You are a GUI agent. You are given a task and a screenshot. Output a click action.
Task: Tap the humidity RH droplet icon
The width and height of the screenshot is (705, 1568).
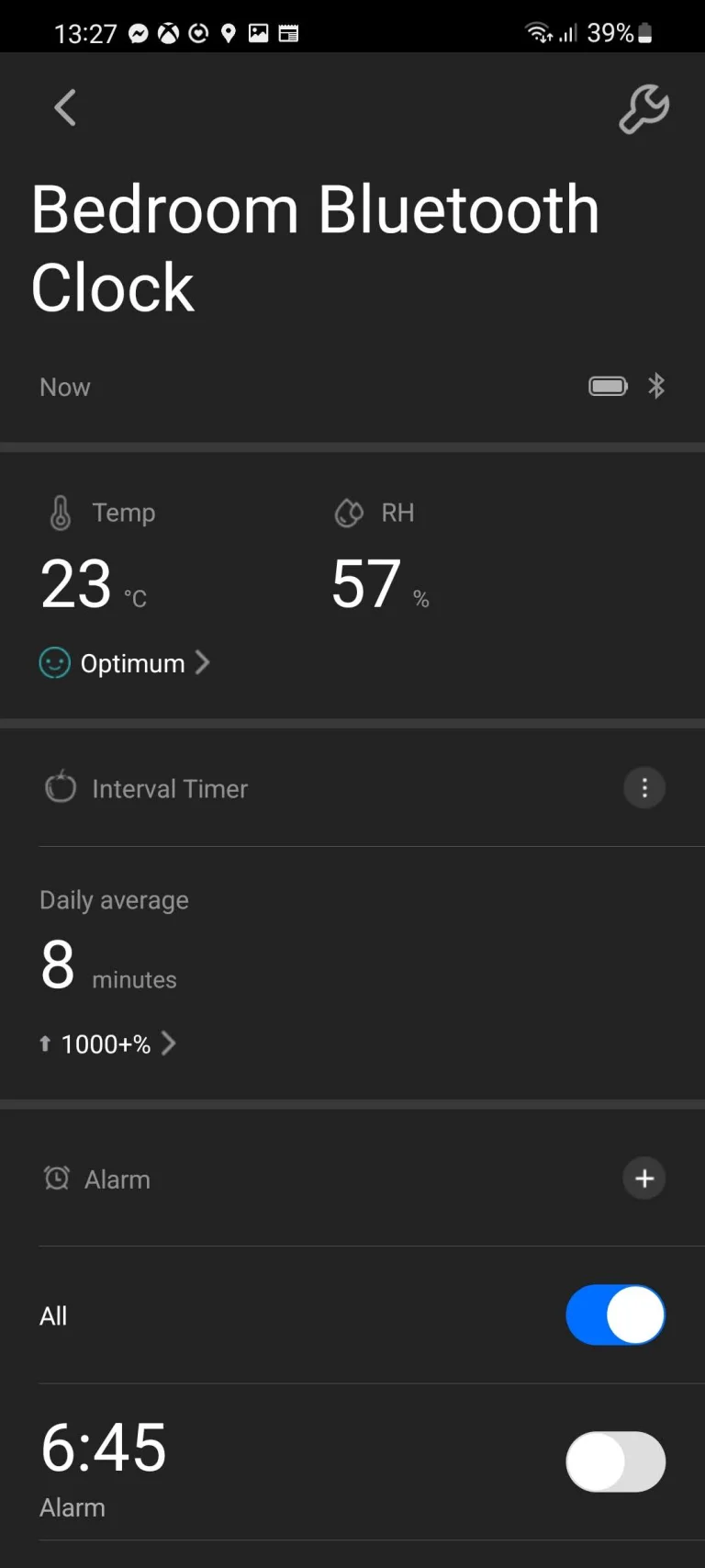[x=349, y=513]
